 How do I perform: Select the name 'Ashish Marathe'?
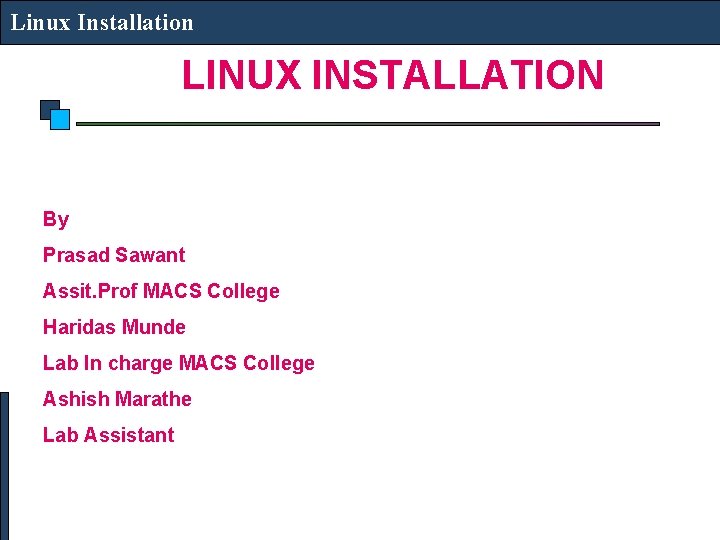(x=117, y=399)
